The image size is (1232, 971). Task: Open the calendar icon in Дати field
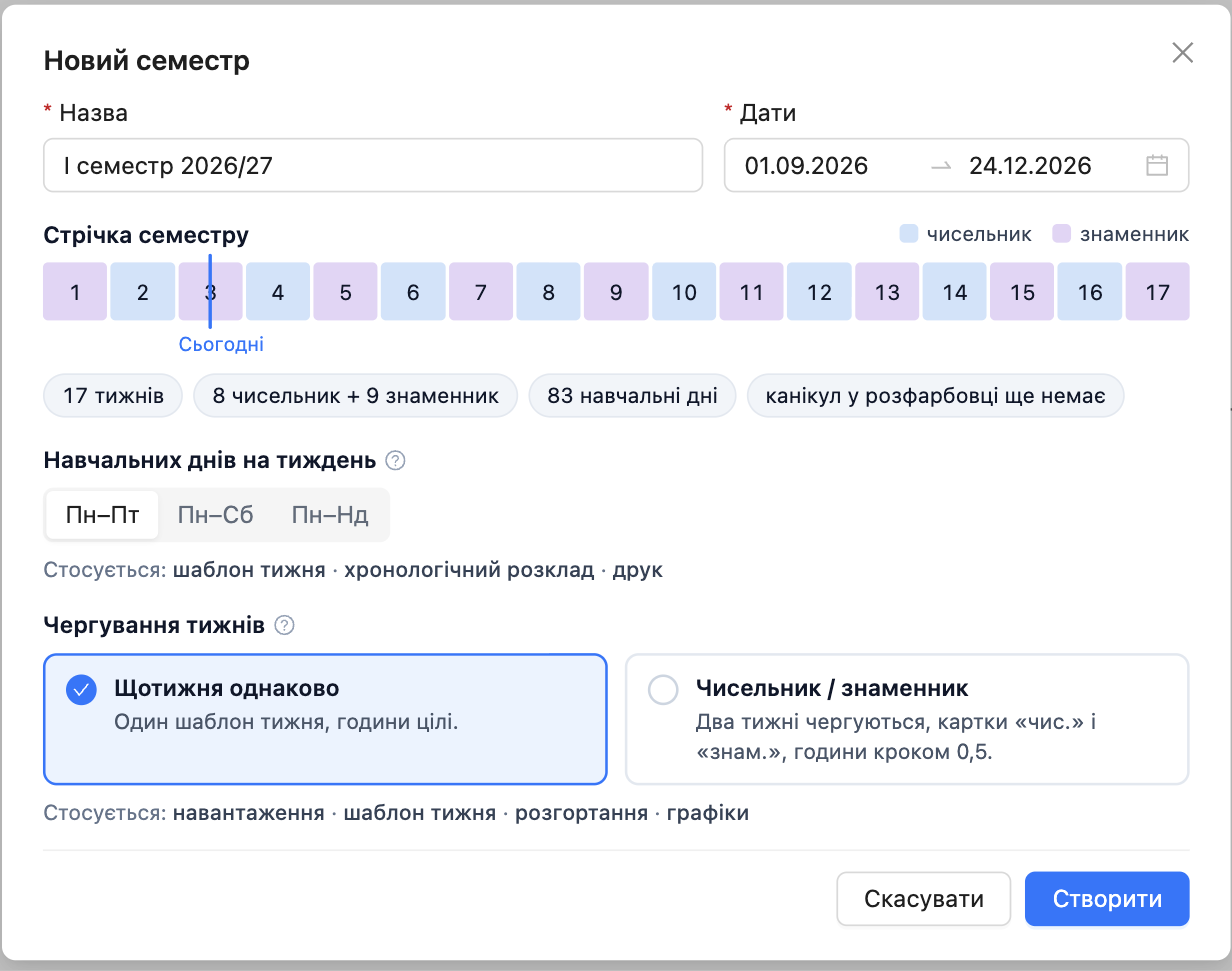1157,165
